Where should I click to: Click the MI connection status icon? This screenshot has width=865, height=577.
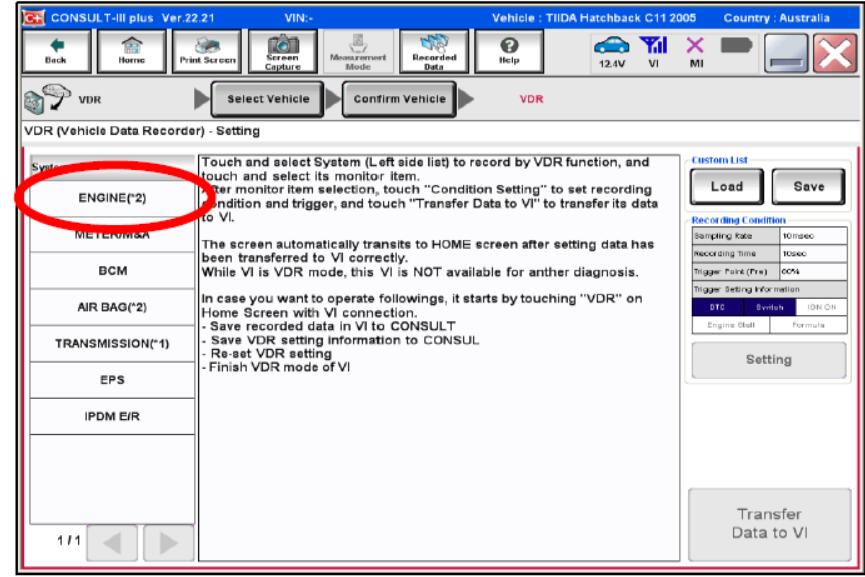tap(696, 52)
